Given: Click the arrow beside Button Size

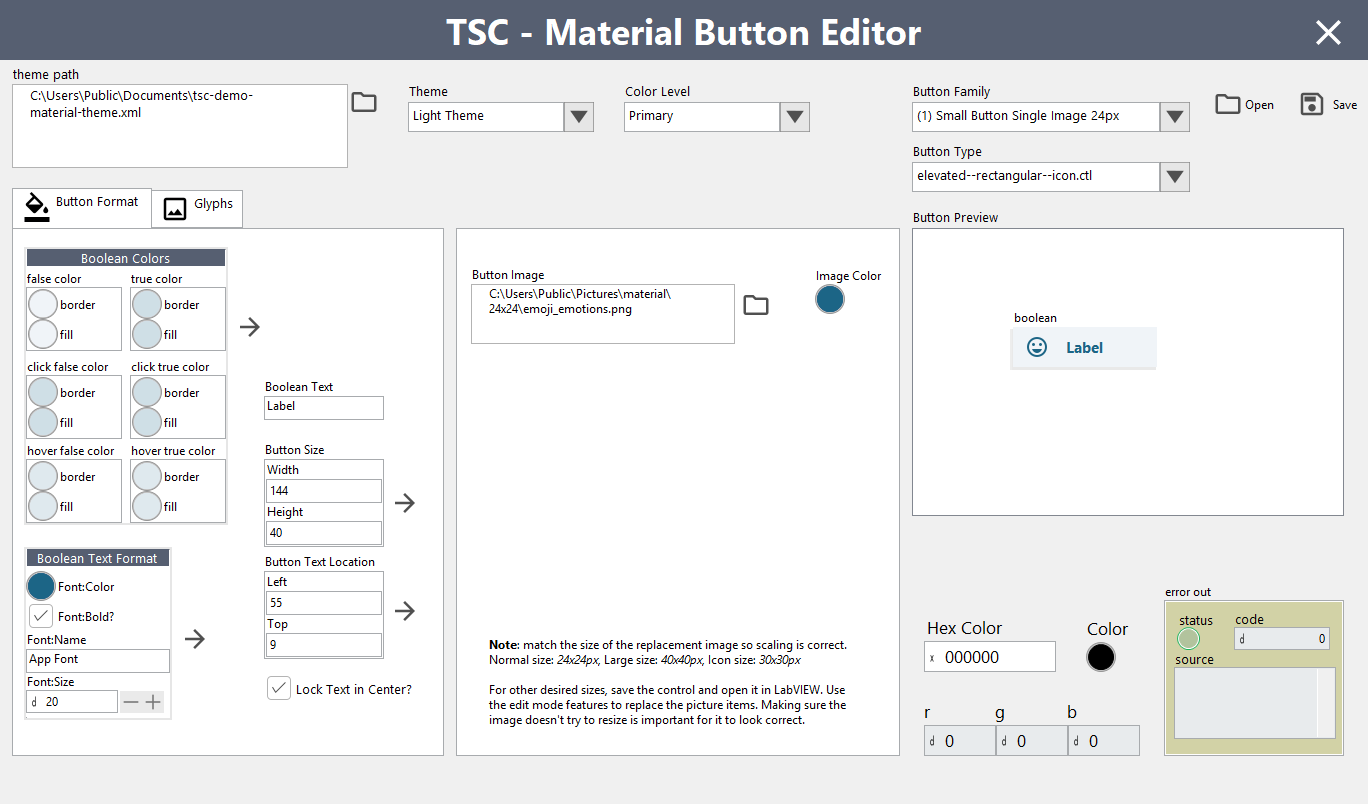Looking at the screenshot, I should (x=404, y=503).
